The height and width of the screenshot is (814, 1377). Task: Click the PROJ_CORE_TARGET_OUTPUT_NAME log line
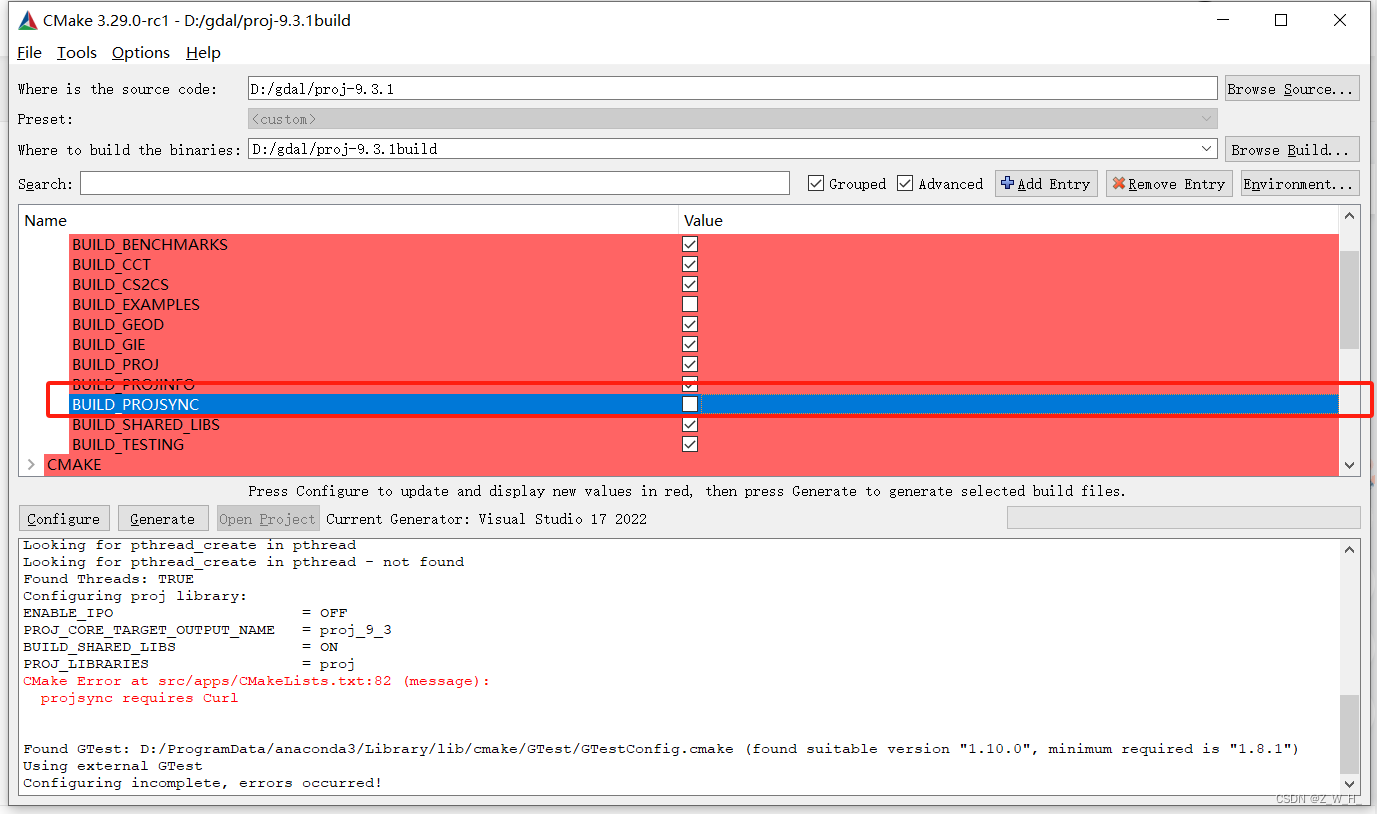[x=207, y=630]
